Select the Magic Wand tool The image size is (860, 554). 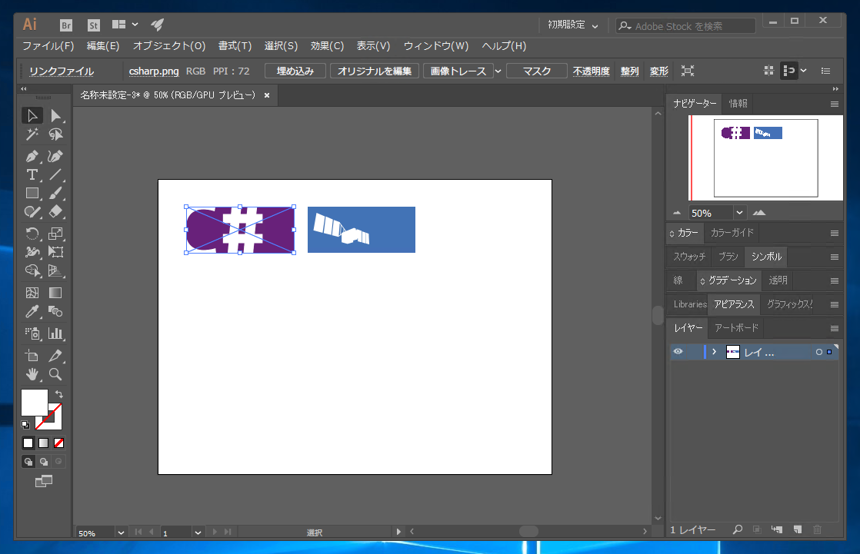pyautogui.click(x=32, y=134)
